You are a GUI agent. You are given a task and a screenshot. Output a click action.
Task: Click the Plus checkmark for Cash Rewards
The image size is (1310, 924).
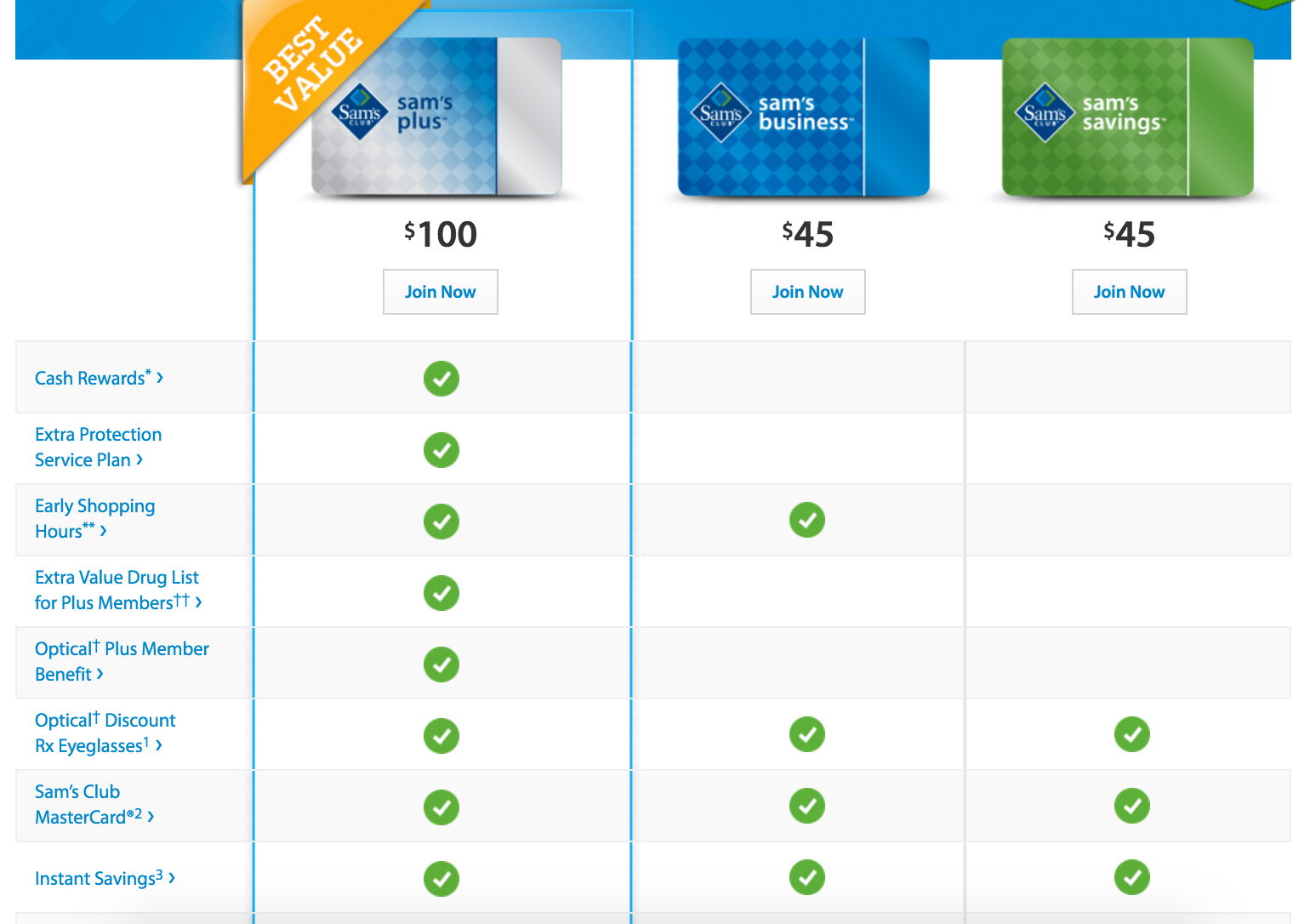tap(441, 379)
